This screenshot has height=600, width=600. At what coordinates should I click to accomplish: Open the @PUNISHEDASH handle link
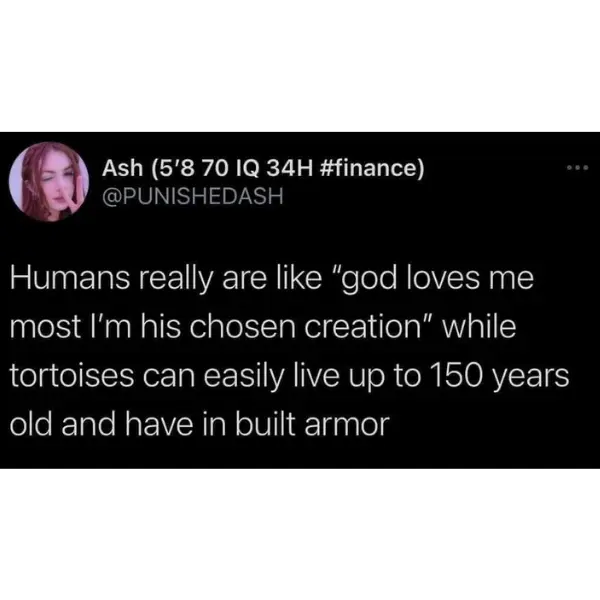pyautogui.click(x=193, y=196)
